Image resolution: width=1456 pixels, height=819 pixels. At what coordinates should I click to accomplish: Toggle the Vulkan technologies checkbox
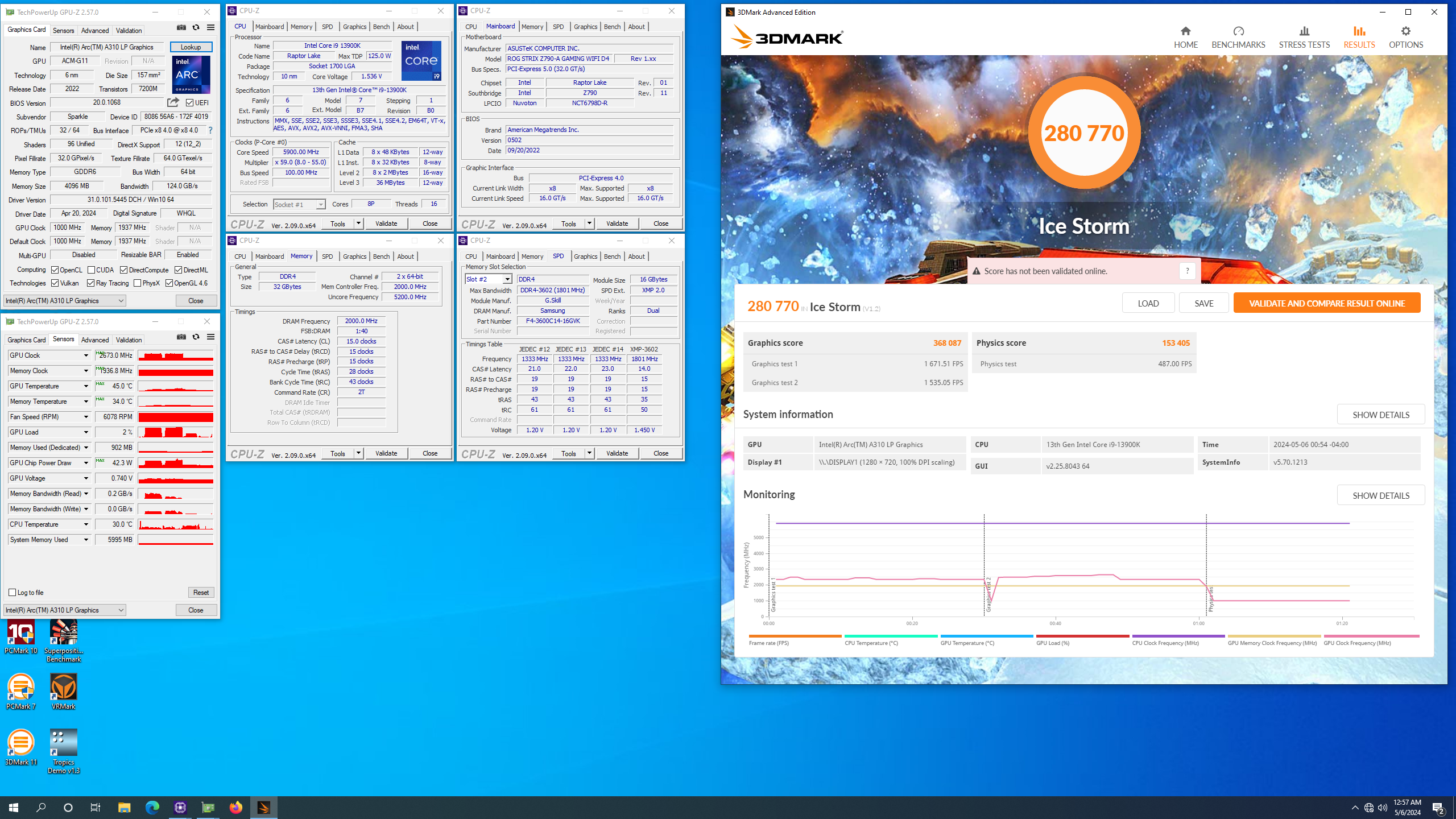55,283
